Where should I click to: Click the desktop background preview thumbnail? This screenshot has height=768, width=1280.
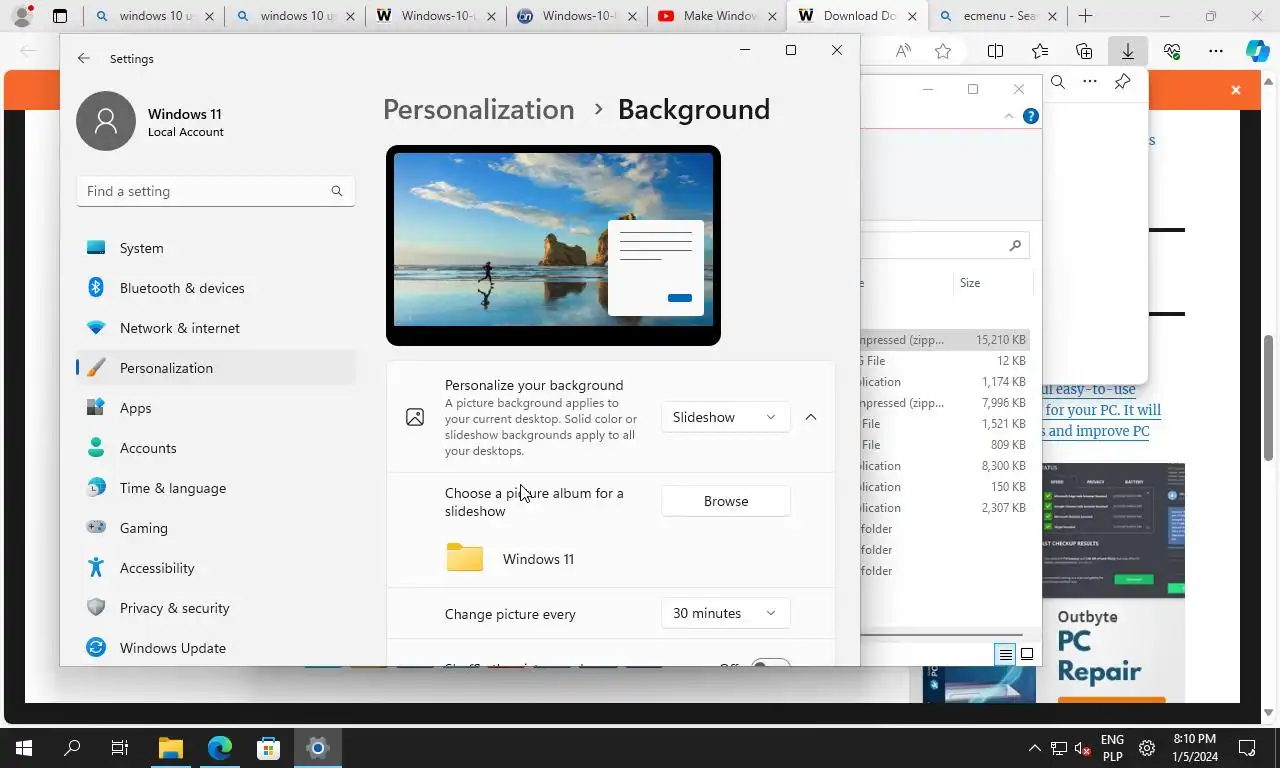tap(553, 246)
